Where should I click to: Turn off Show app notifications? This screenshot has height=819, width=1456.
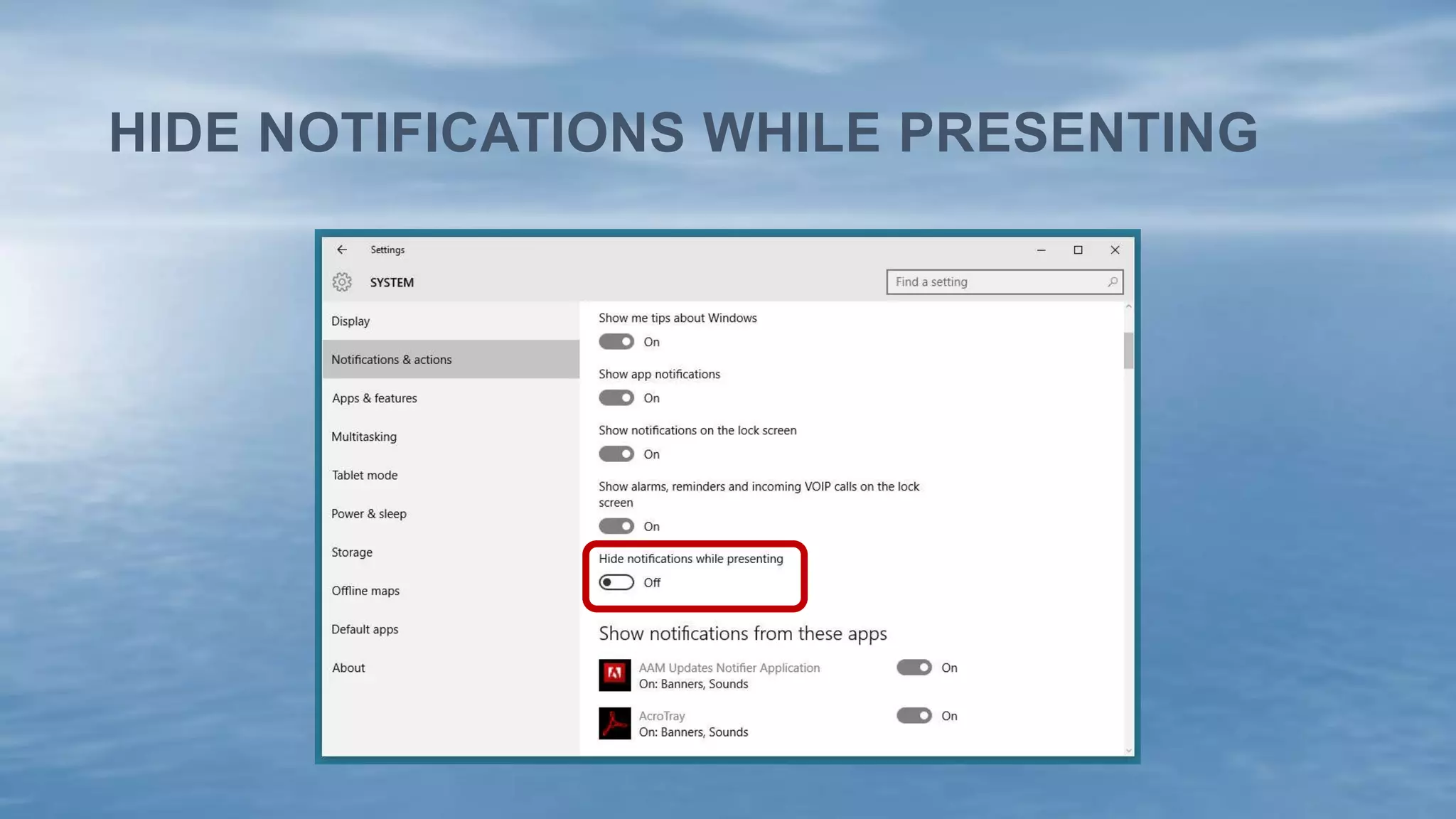pyautogui.click(x=616, y=398)
